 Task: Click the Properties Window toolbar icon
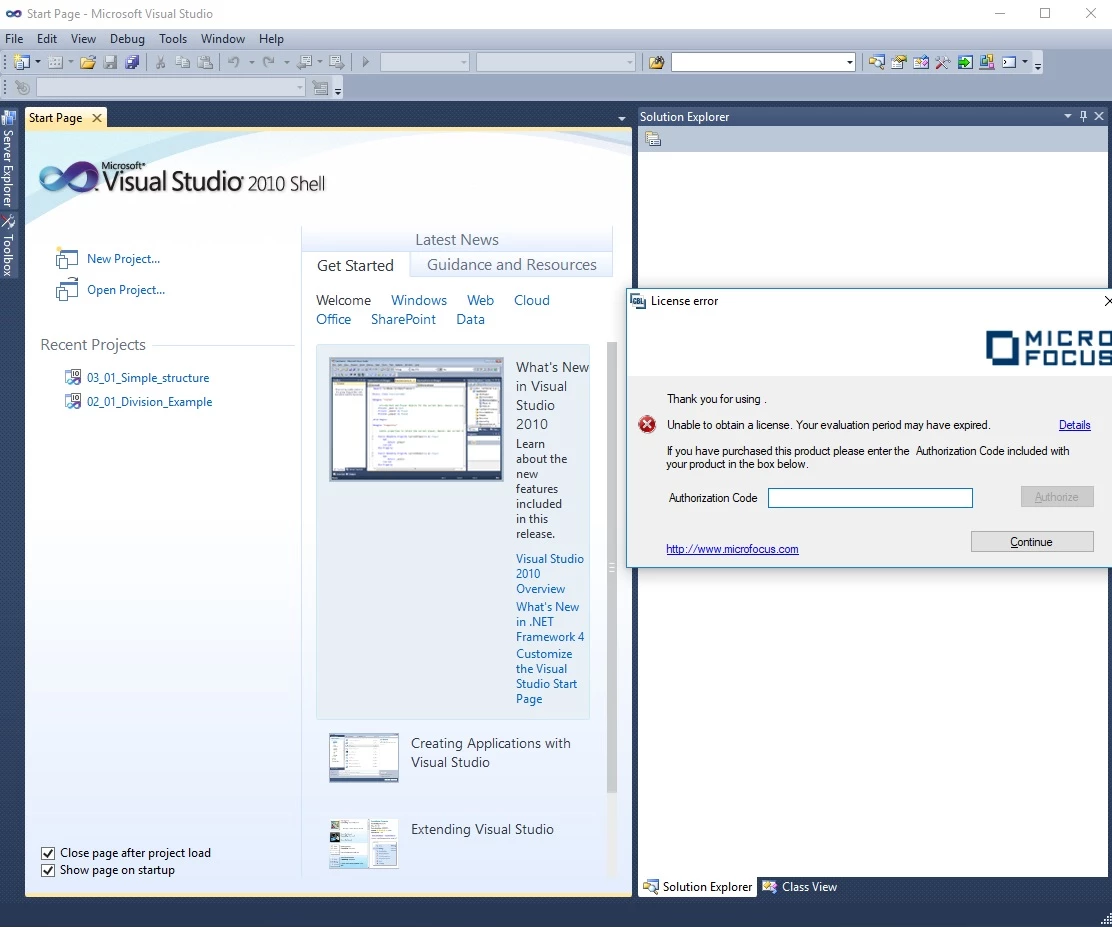[x=899, y=62]
